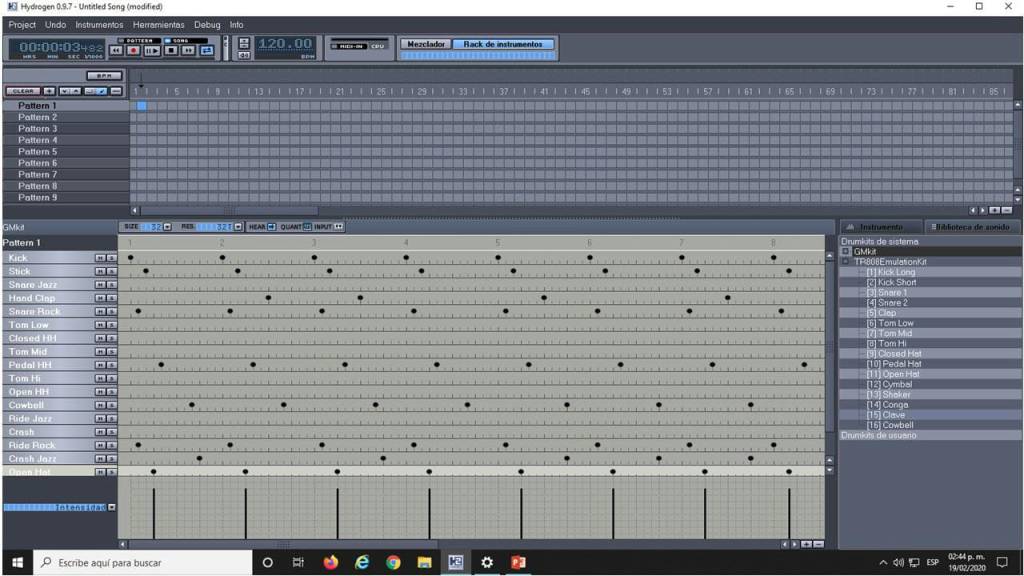1024x576 pixels.
Task: Expand the GMkit drumkit tree node
Action: [846, 251]
